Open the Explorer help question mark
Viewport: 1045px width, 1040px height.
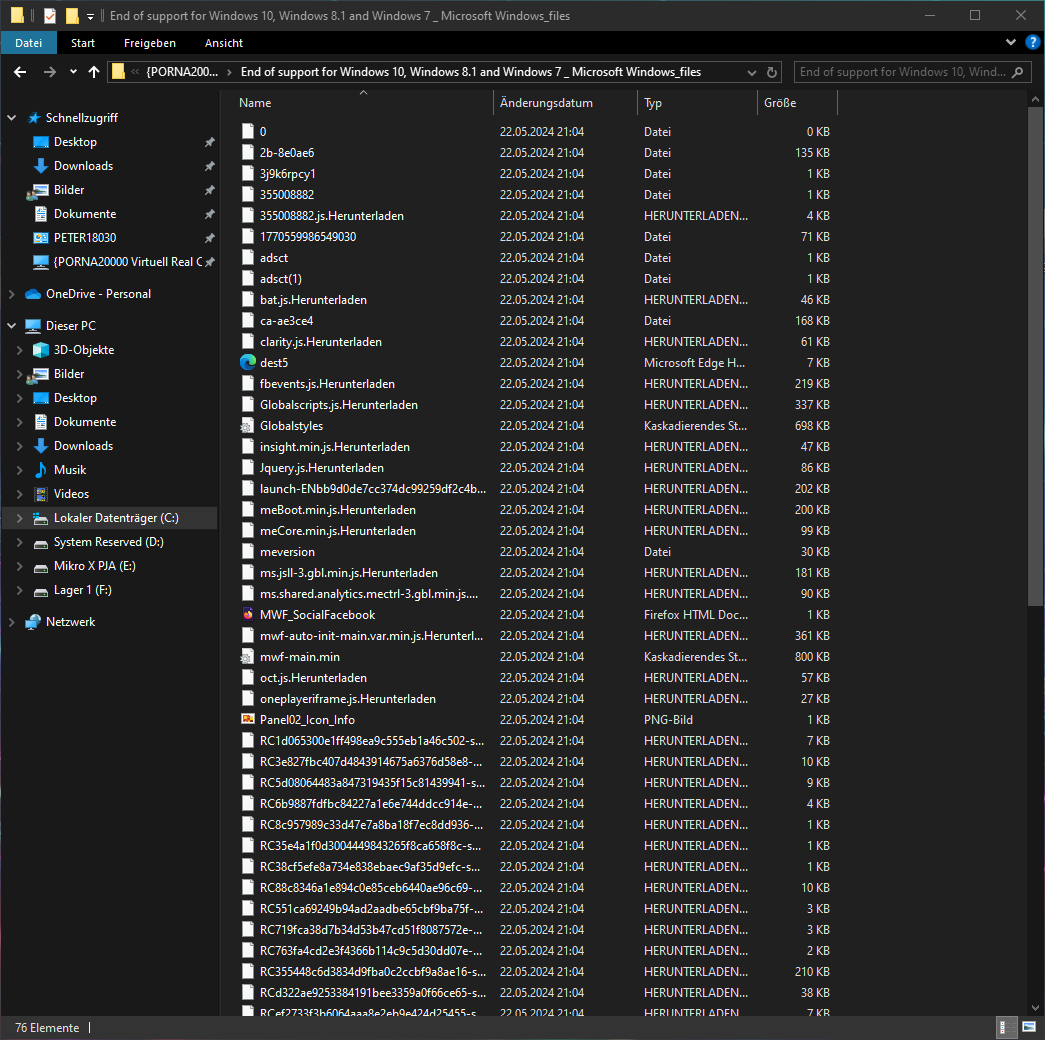coord(1031,43)
